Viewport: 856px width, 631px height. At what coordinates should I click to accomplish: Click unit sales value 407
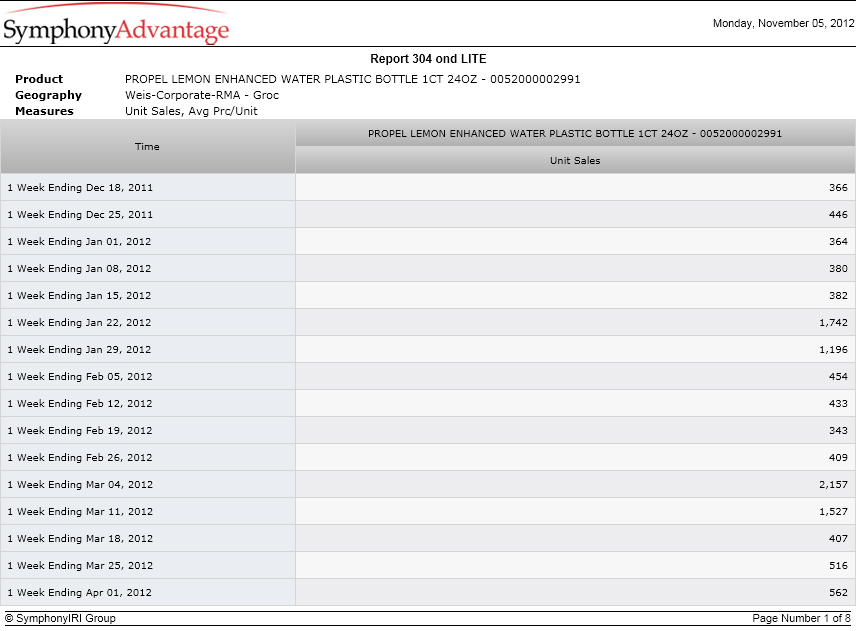(838, 539)
